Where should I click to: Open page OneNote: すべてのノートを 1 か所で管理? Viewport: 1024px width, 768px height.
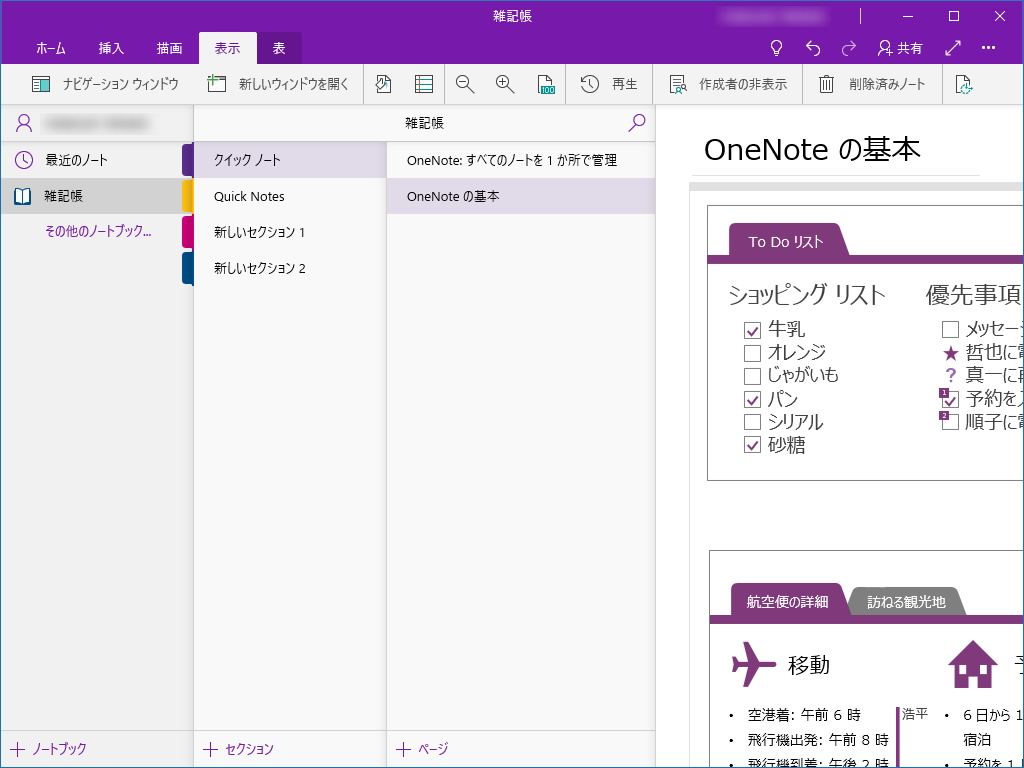520,160
